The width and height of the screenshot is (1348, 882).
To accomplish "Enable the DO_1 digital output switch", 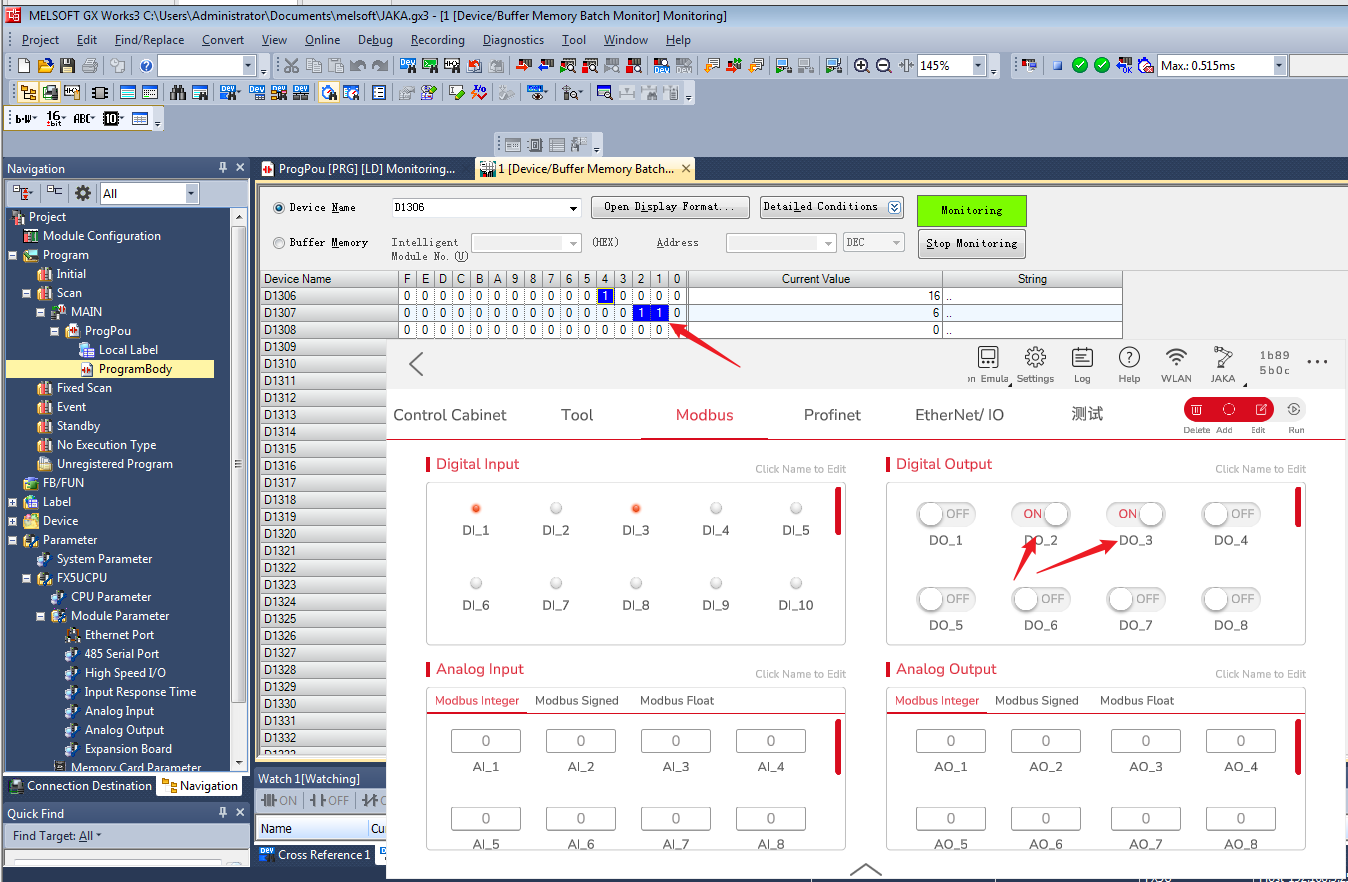I will (x=945, y=514).
